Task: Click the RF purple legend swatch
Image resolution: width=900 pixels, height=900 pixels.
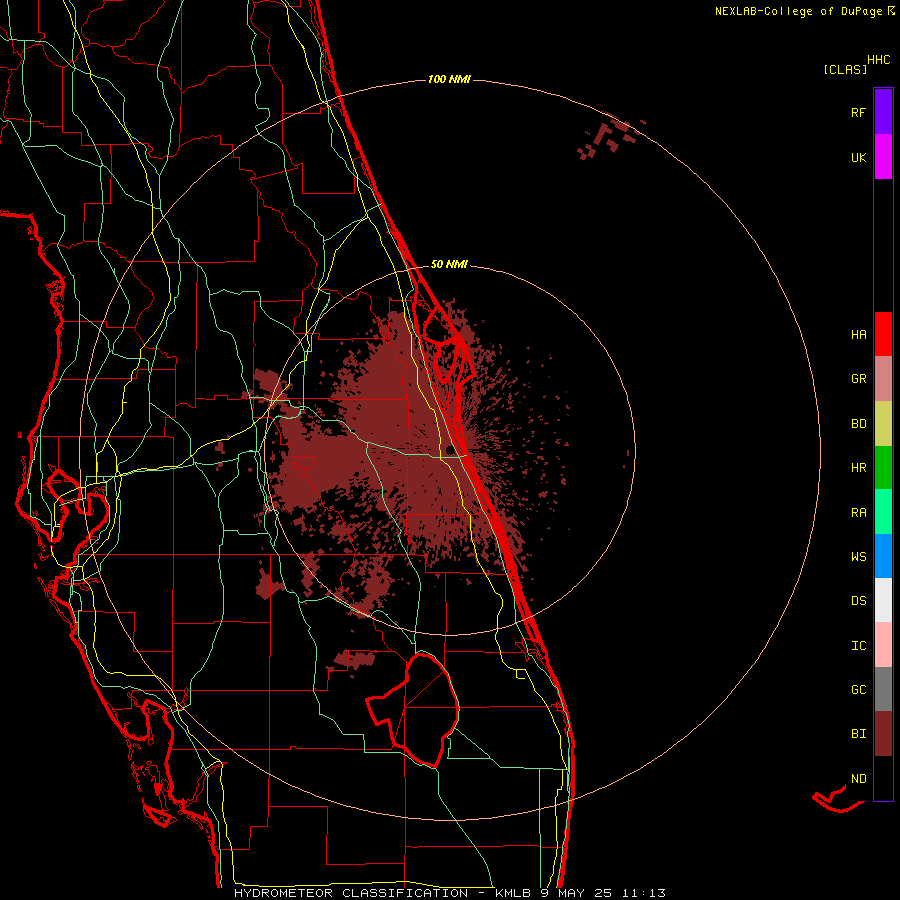Action: pyautogui.click(x=883, y=111)
